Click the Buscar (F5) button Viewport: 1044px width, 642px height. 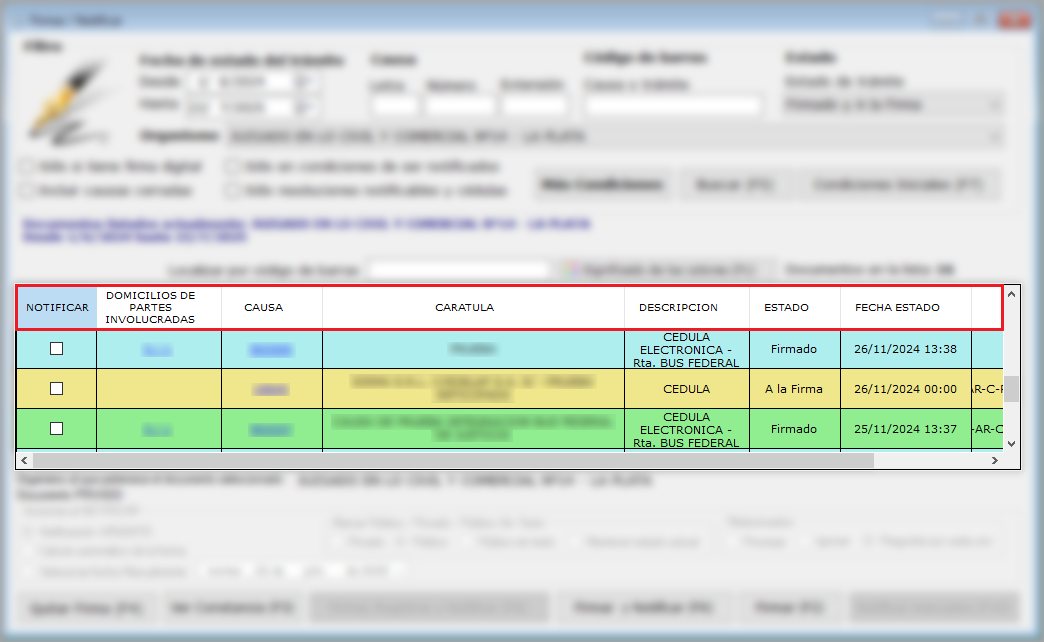coord(732,185)
